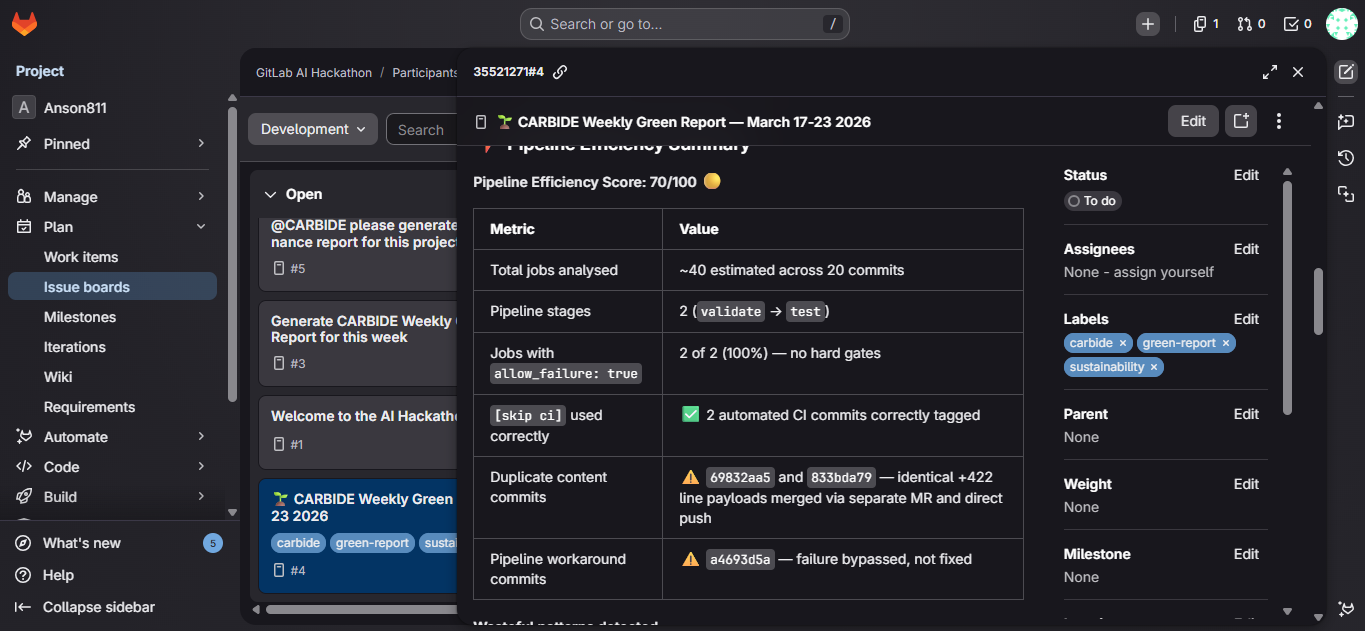Remove the green-report label
1365x631 pixels.
1225,343
